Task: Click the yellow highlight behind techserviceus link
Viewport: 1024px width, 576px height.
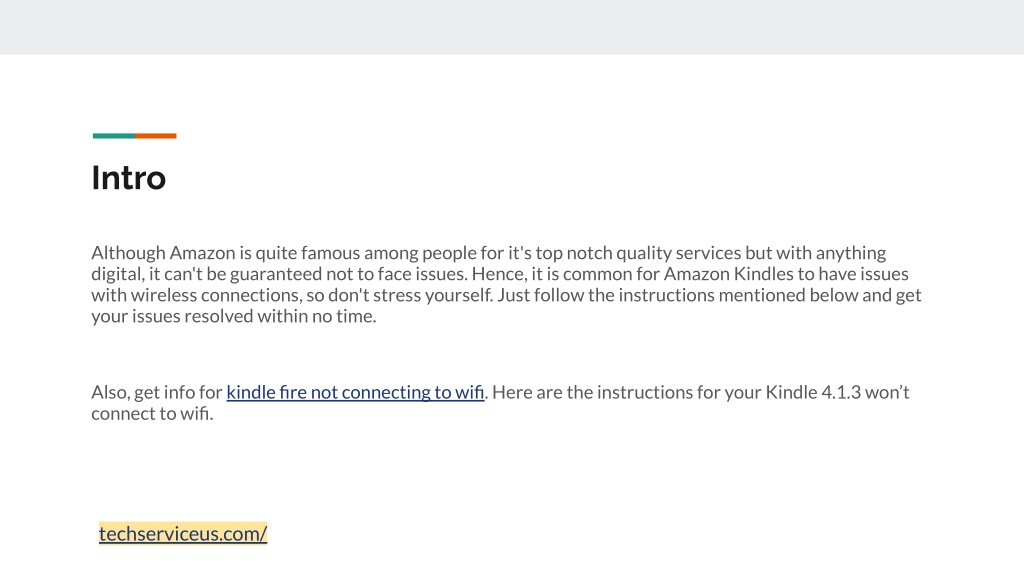Action: [x=183, y=533]
